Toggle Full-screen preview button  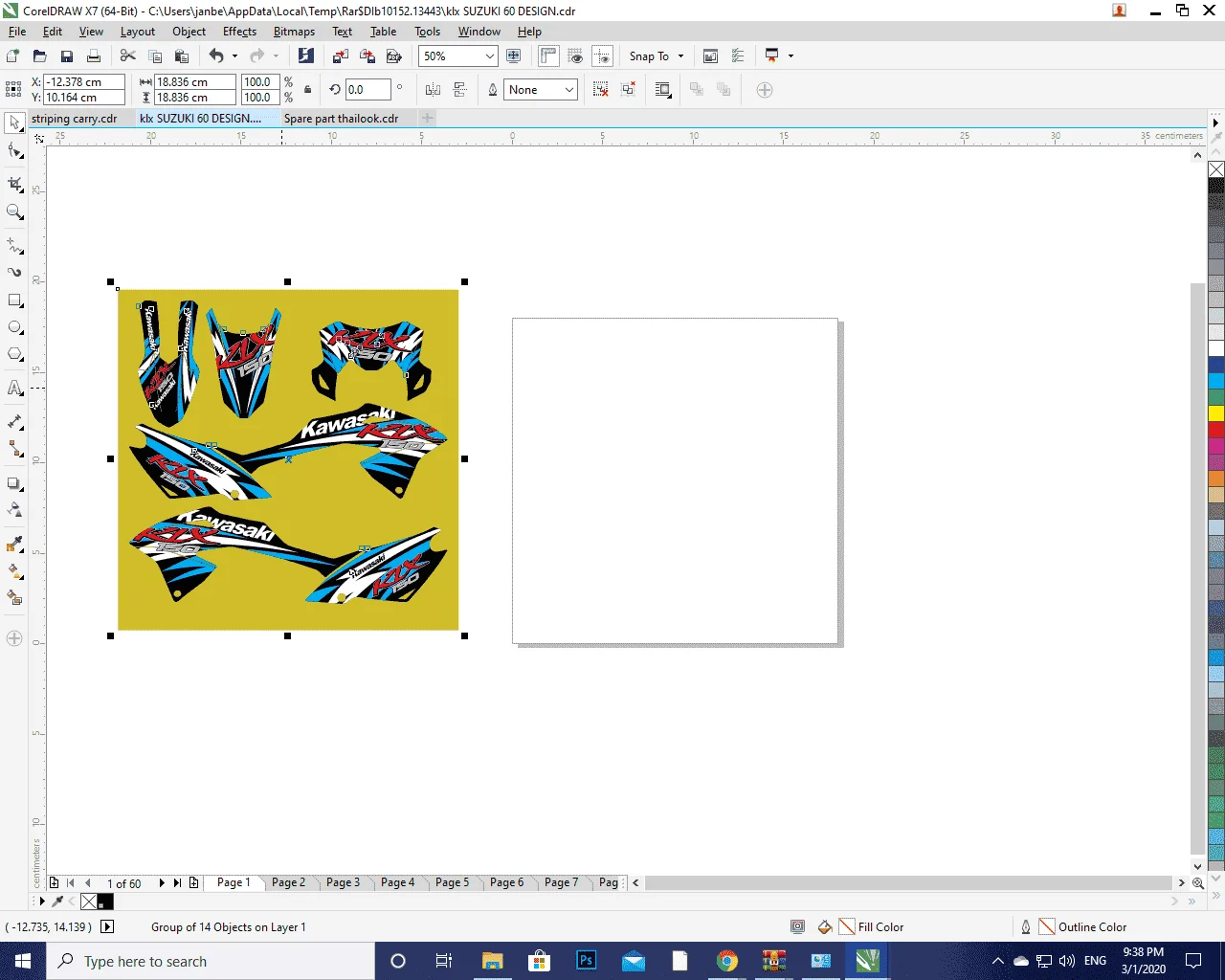[513, 56]
